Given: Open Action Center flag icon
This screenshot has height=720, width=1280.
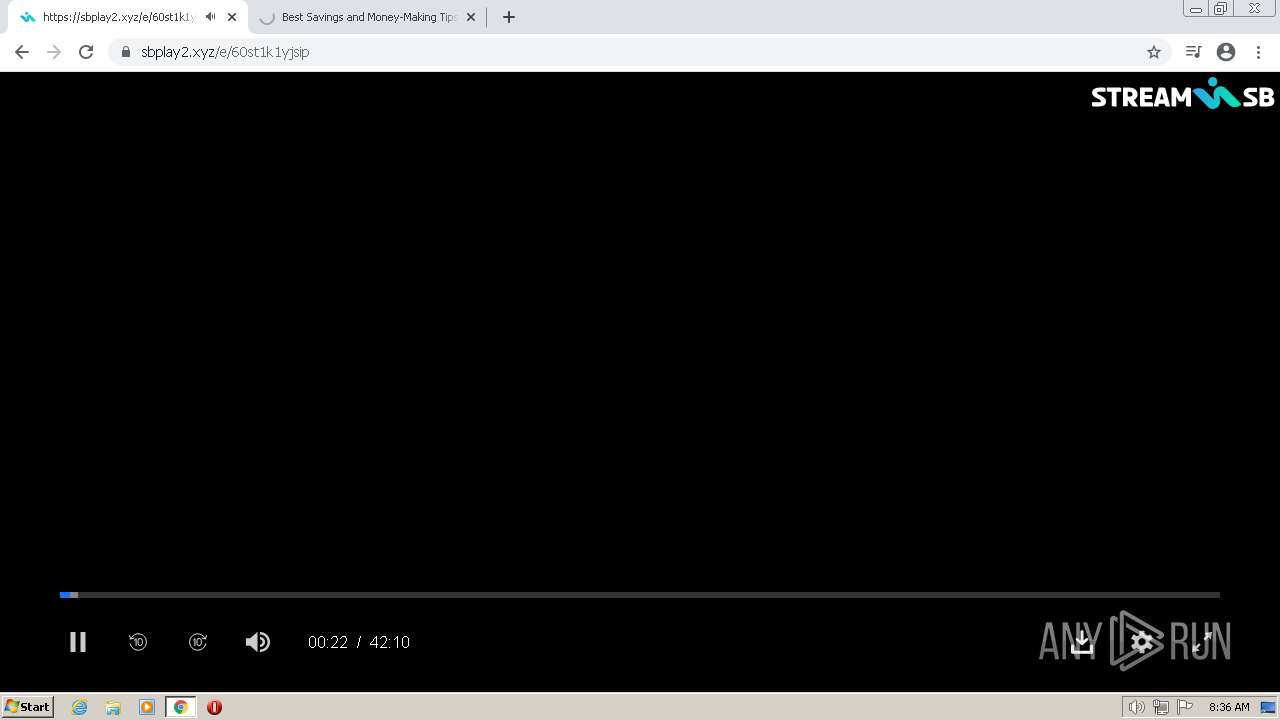Looking at the screenshot, I should click(1185, 707).
